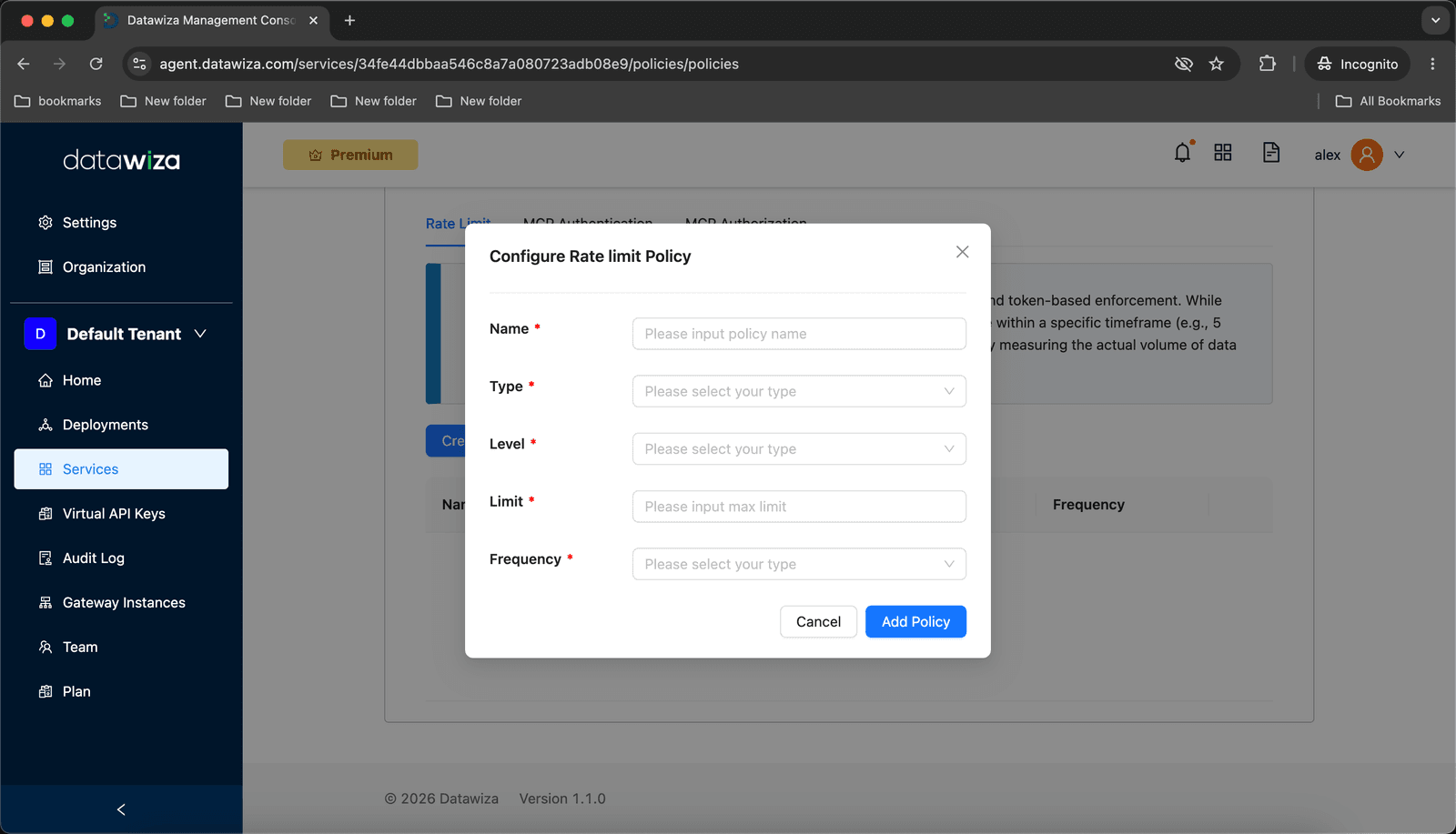
Task: Click the alex user avatar
Action: pyautogui.click(x=1367, y=155)
